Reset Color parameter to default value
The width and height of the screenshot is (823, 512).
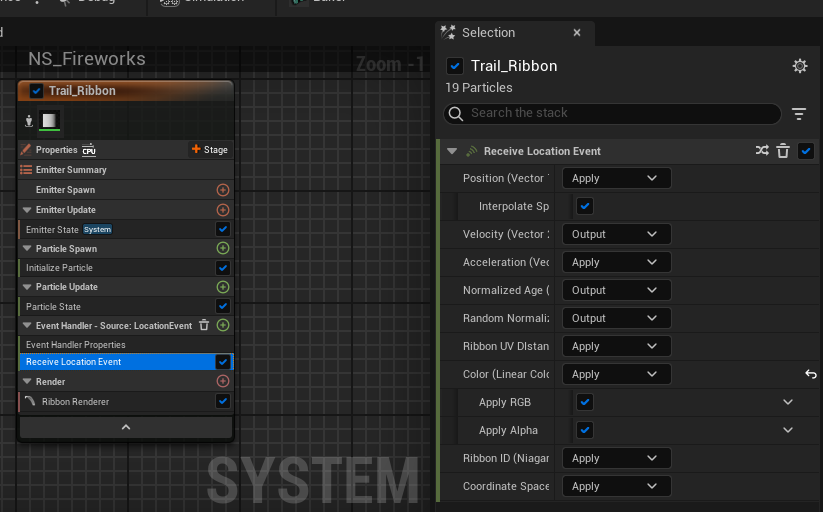click(811, 374)
